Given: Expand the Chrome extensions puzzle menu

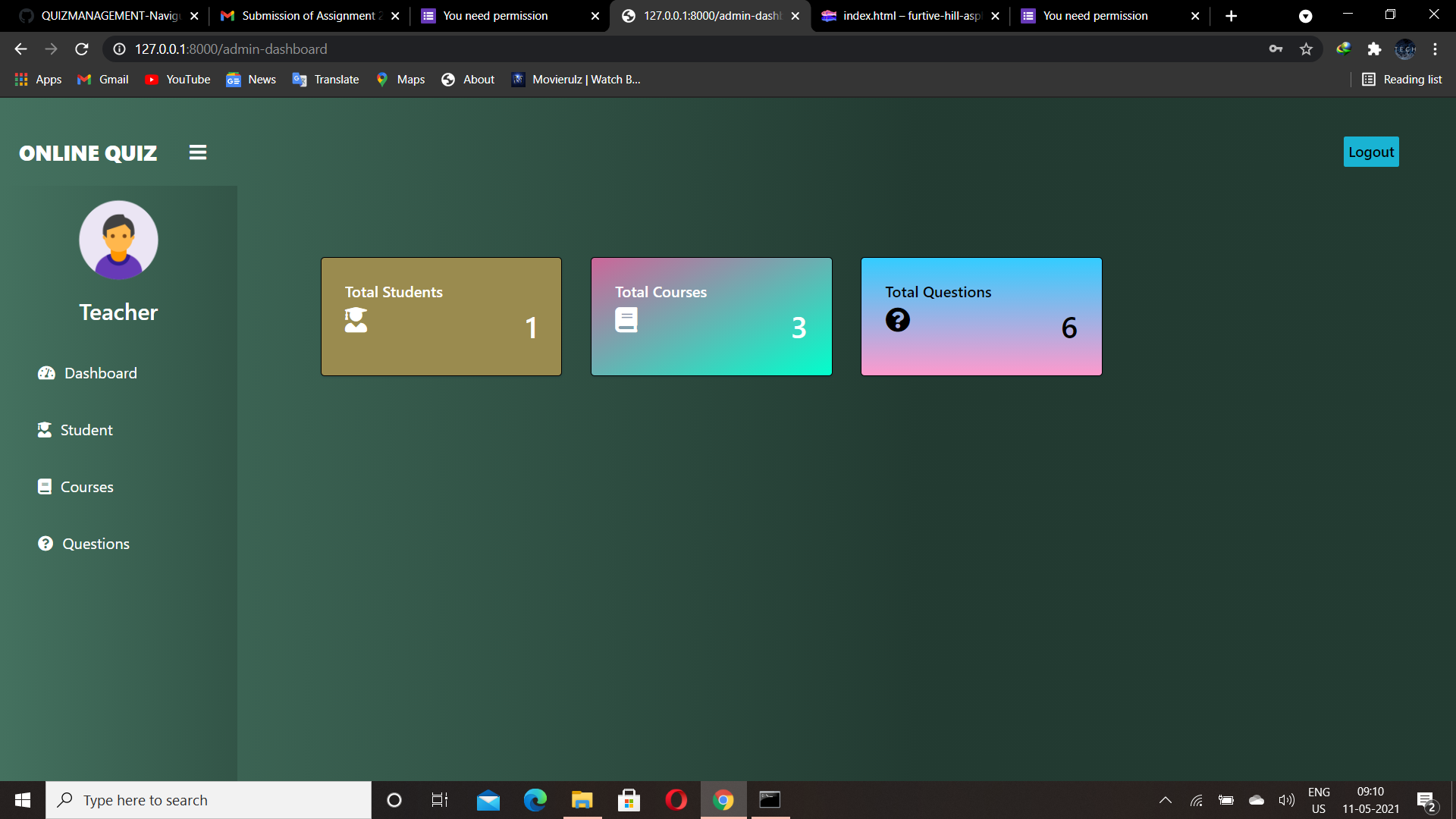Looking at the screenshot, I should point(1375,49).
